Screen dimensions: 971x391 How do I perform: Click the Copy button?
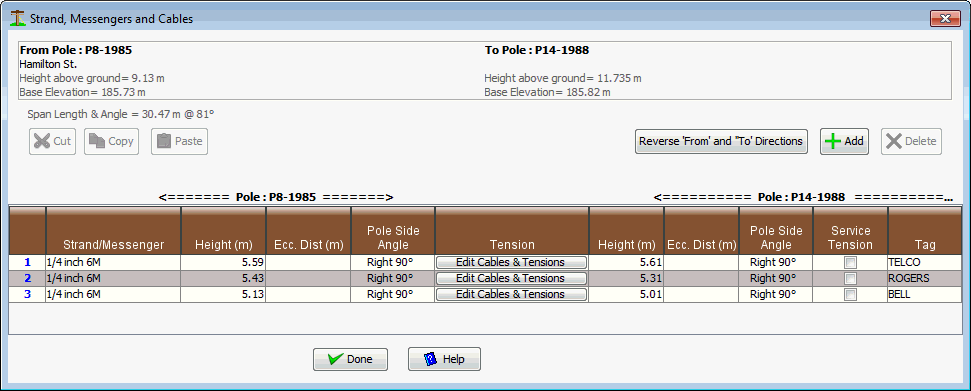pyautogui.click(x=111, y=141)
